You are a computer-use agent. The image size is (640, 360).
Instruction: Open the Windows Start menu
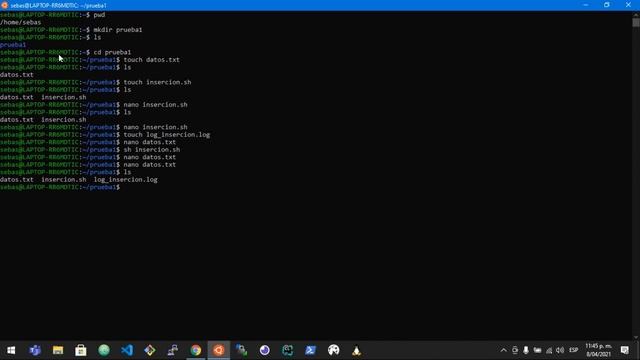coord(11,350)
